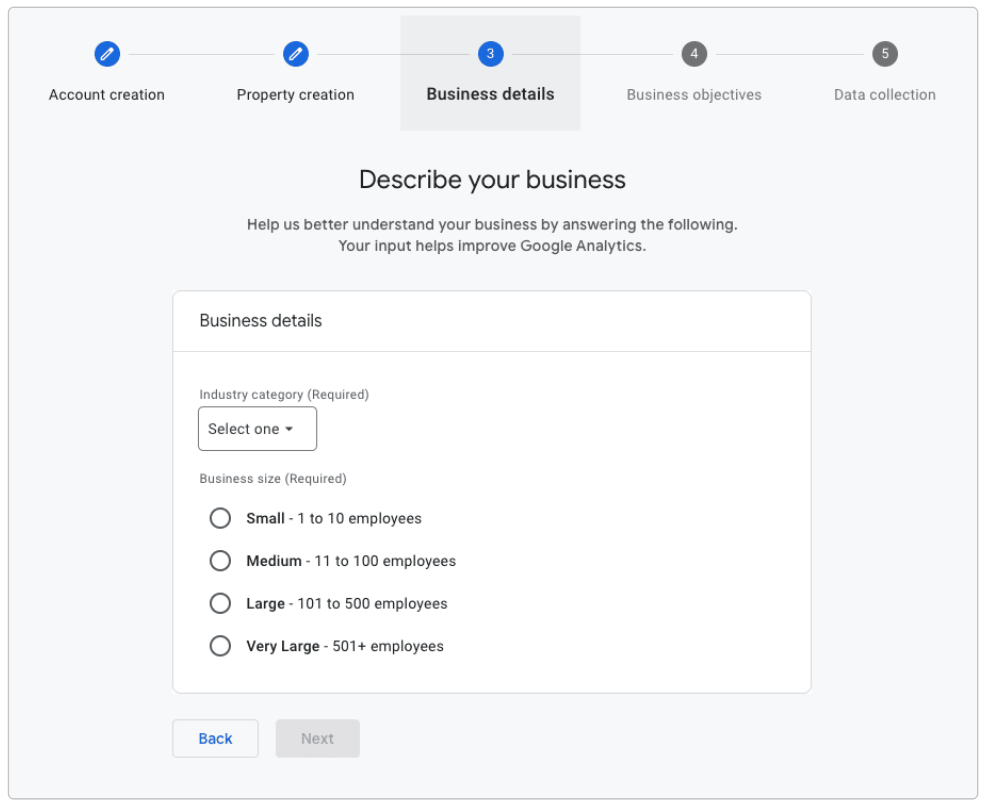Click the Business objectives step label

pos(693,94)
